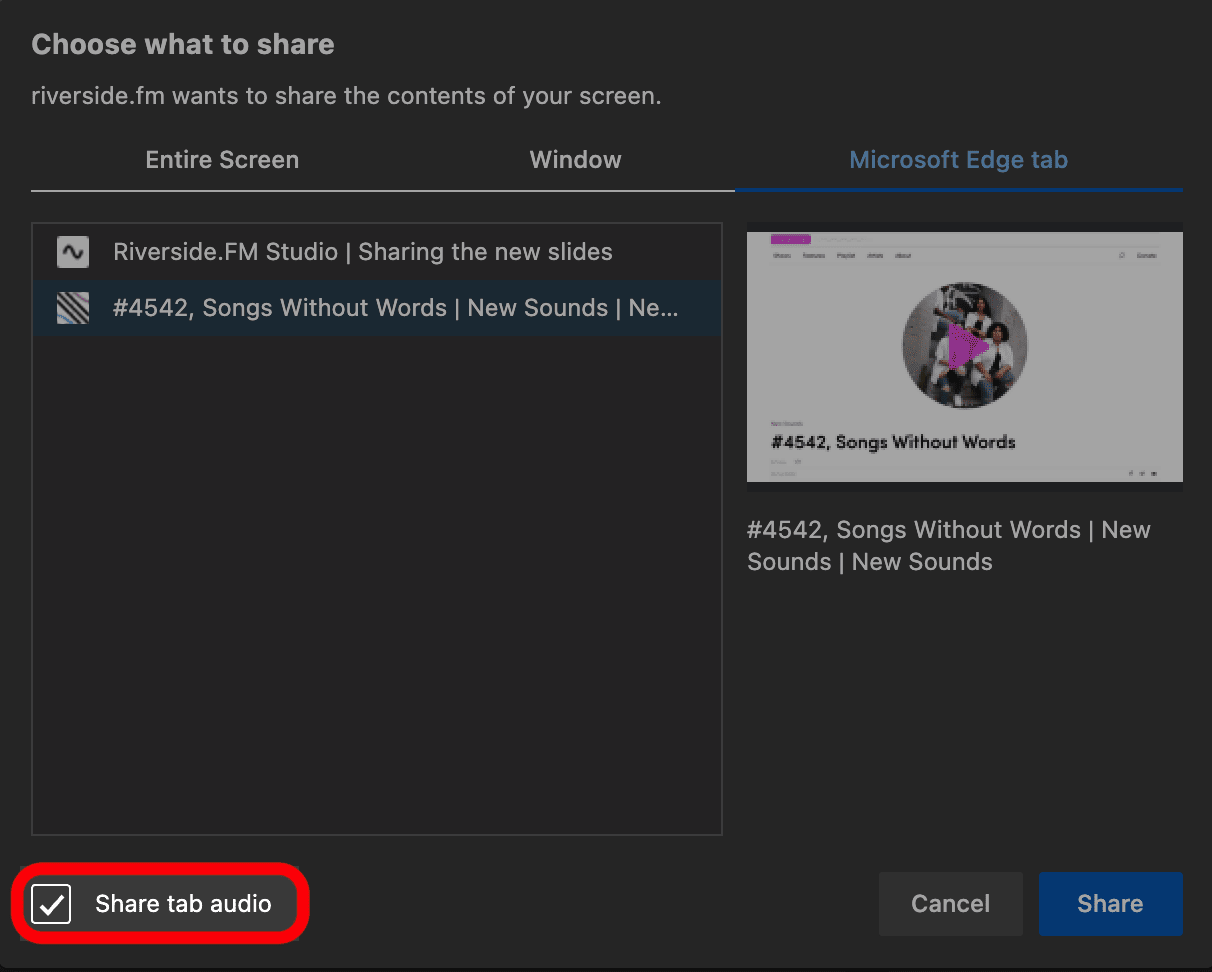Select #4542, Songs Without Words tab row

click(x=377, y=308)
